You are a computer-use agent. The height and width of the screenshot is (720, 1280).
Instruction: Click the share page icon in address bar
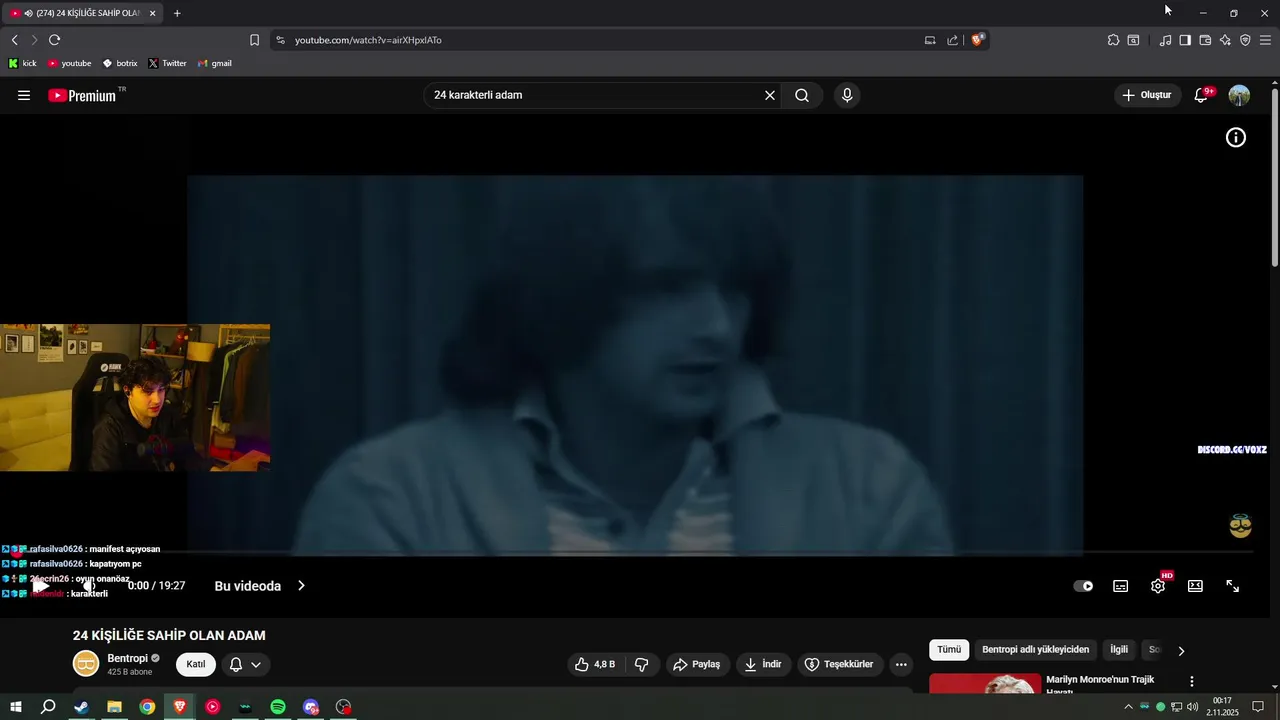pyautogui.click(x=953, y=40)
